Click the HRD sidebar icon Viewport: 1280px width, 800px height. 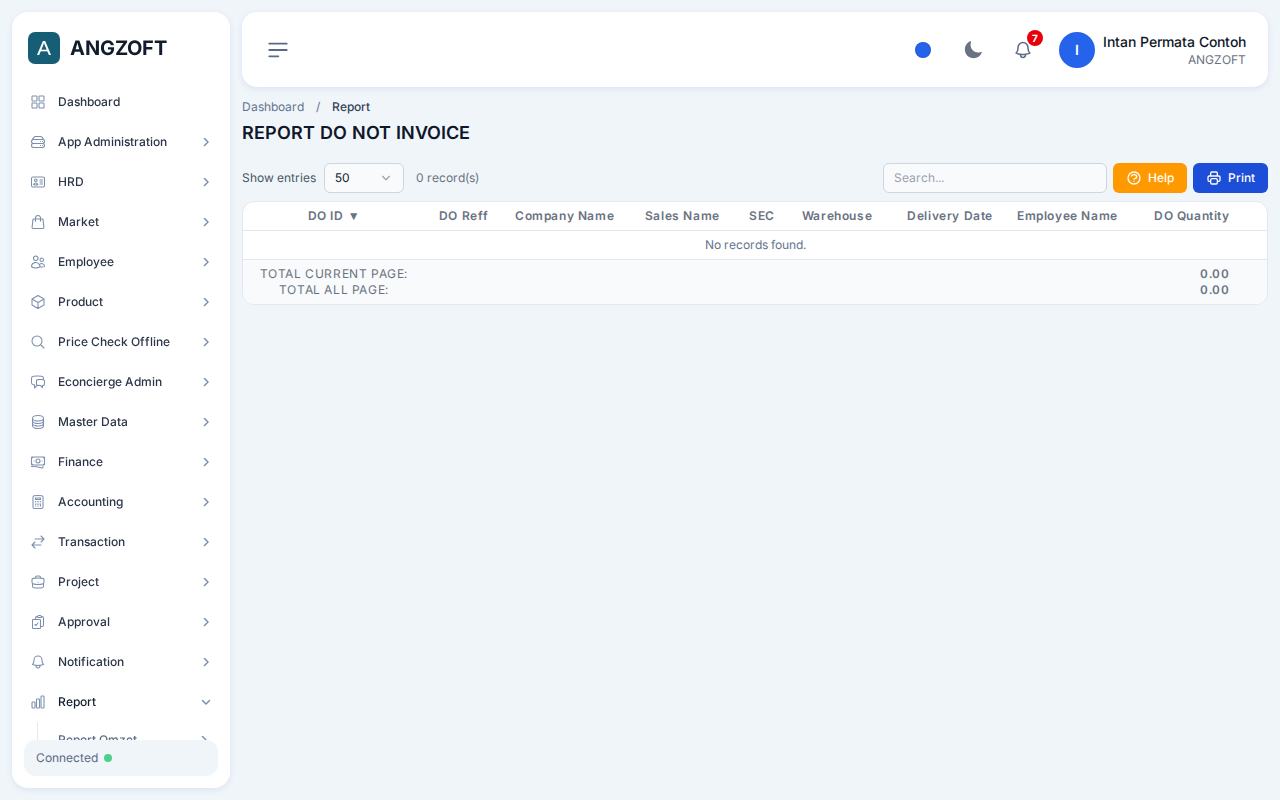click(38, 182)
